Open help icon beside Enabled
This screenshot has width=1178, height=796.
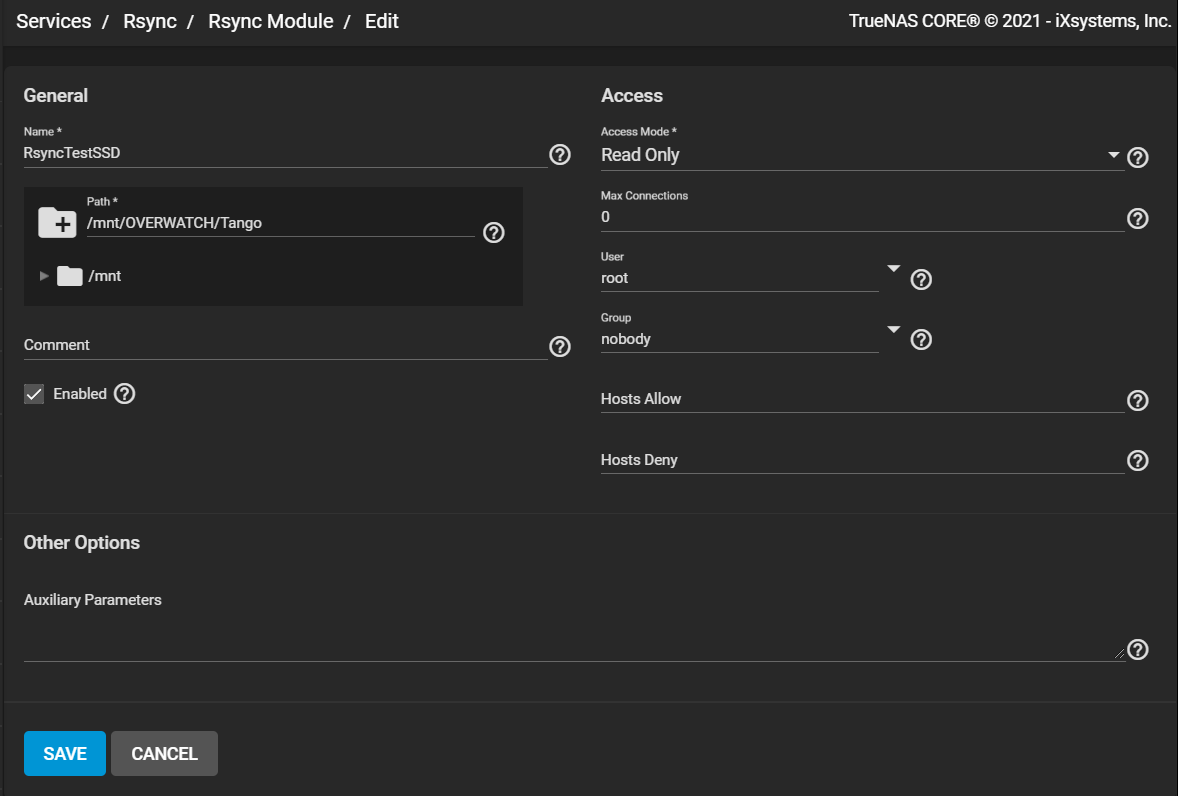[125, 393]
